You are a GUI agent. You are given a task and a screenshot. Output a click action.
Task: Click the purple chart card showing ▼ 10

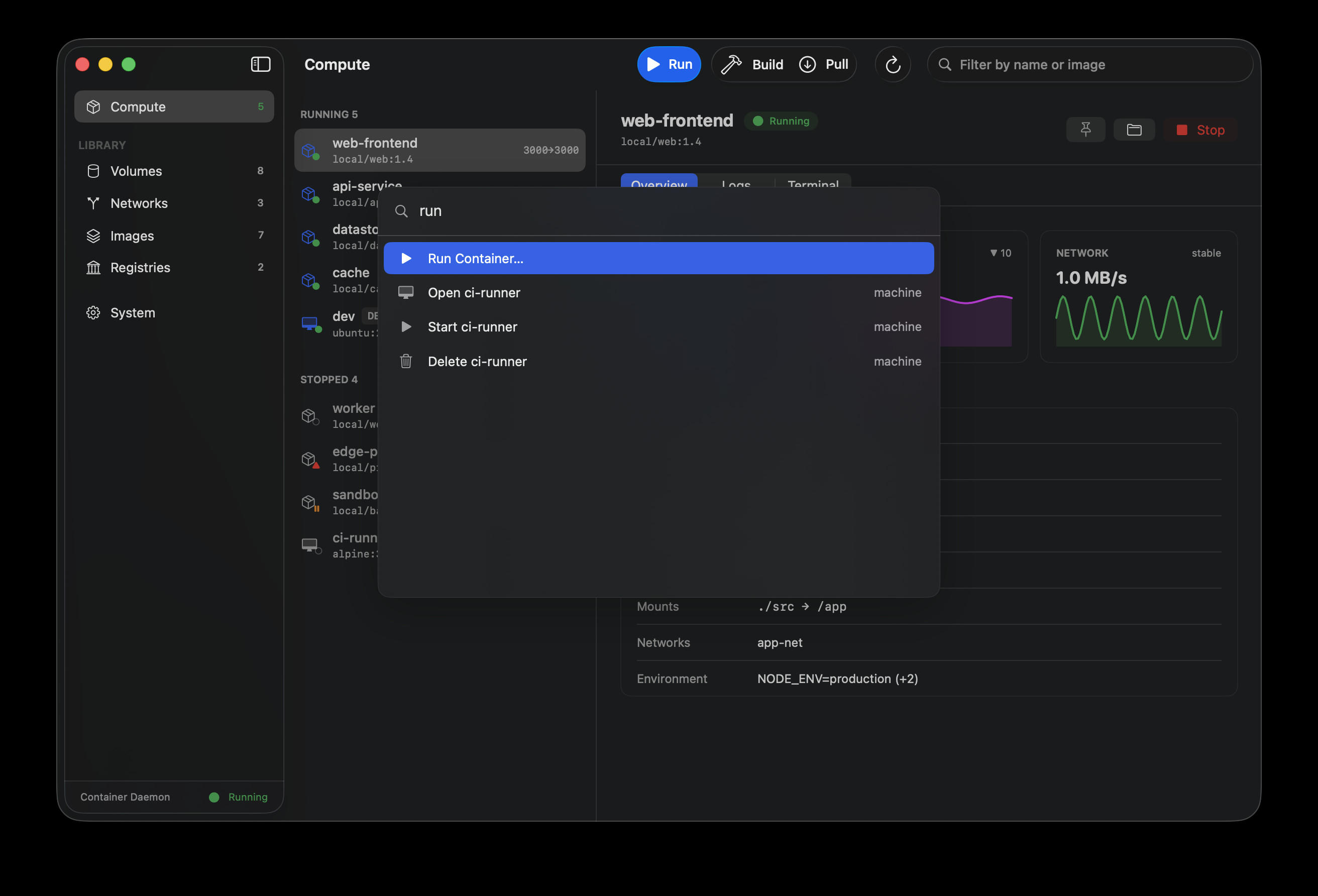click(x=984, y=297)
